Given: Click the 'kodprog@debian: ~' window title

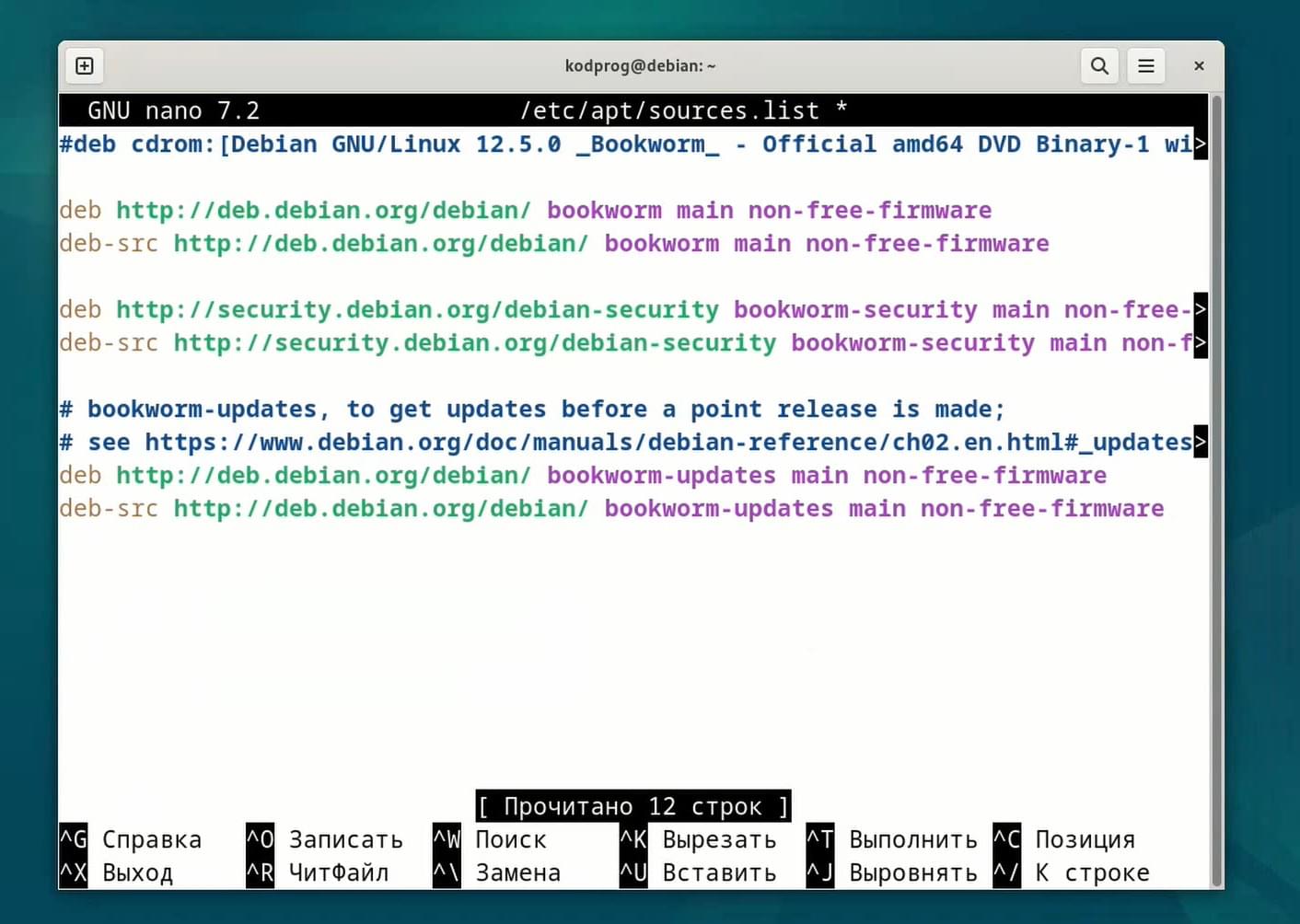Looking at the screenshot, I should click(x=641, y=66).
